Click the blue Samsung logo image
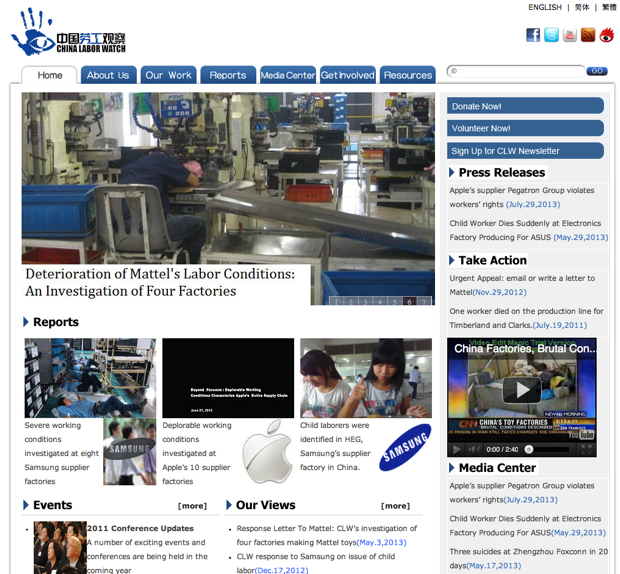620x574 pixels. (405, 448)
